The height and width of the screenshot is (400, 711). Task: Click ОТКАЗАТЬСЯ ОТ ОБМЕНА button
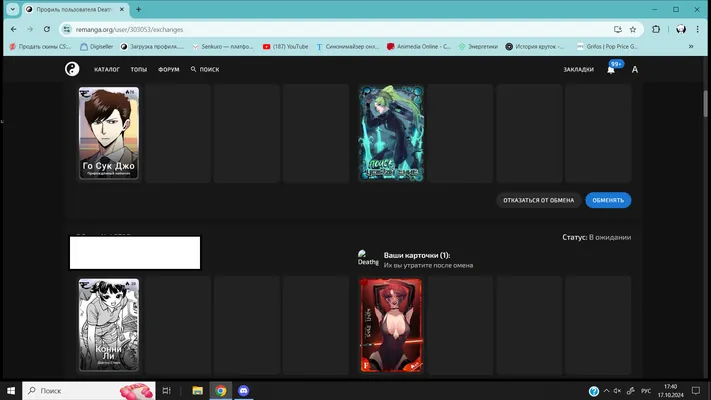[538, 200]
